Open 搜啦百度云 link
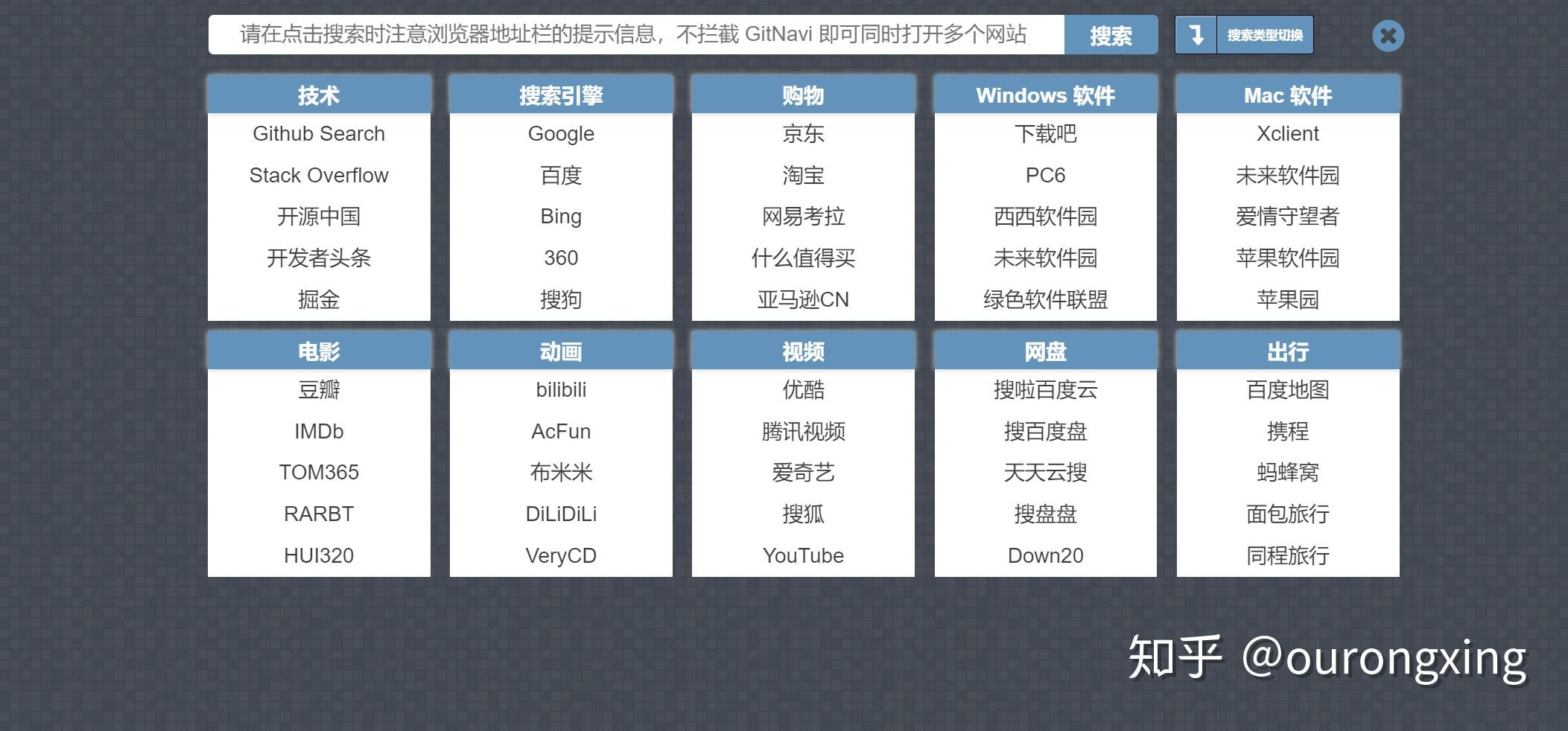Screen dimensions: 1568x731 click(1046, 390)
